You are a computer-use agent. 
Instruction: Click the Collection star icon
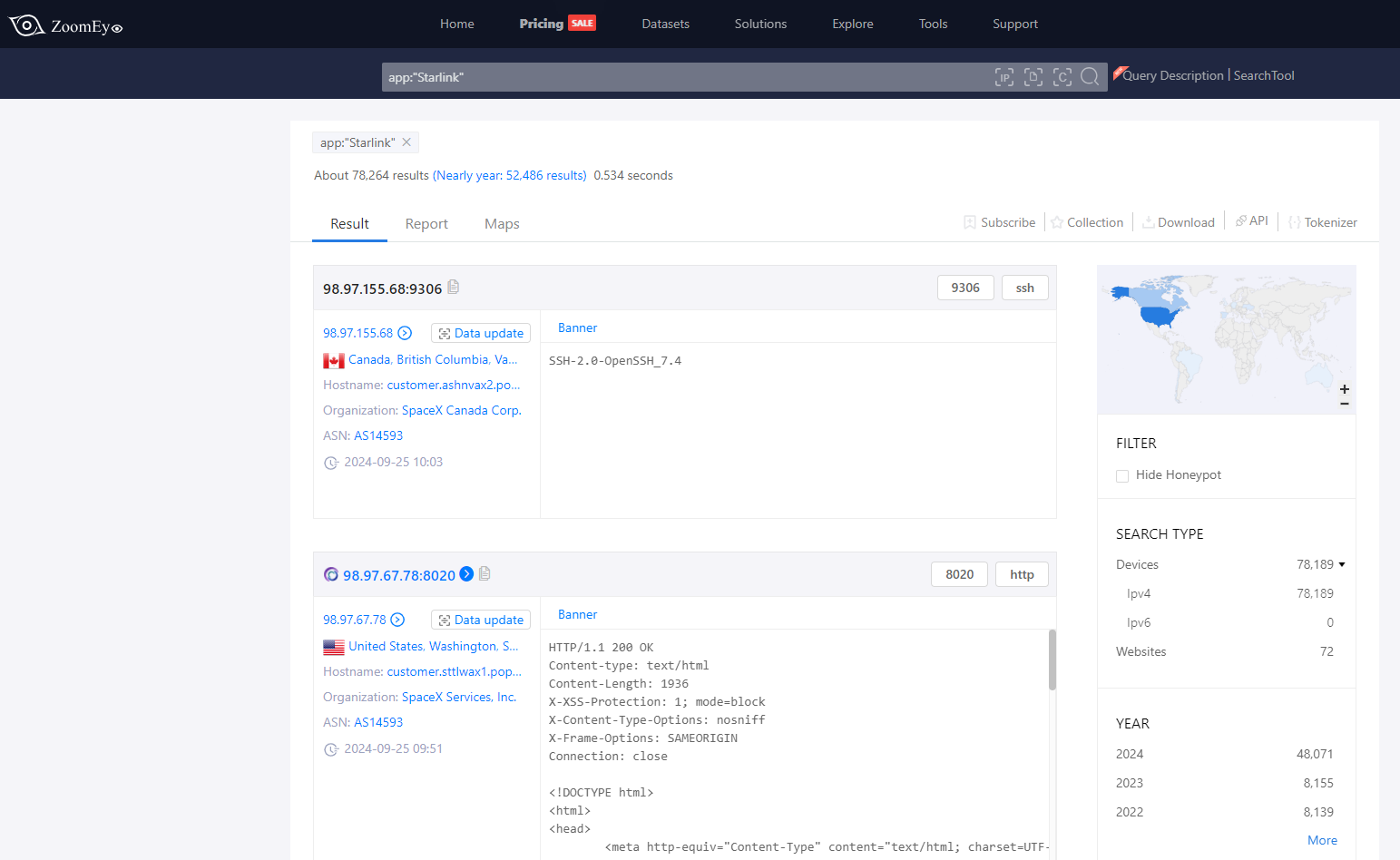pos(1057,222)
